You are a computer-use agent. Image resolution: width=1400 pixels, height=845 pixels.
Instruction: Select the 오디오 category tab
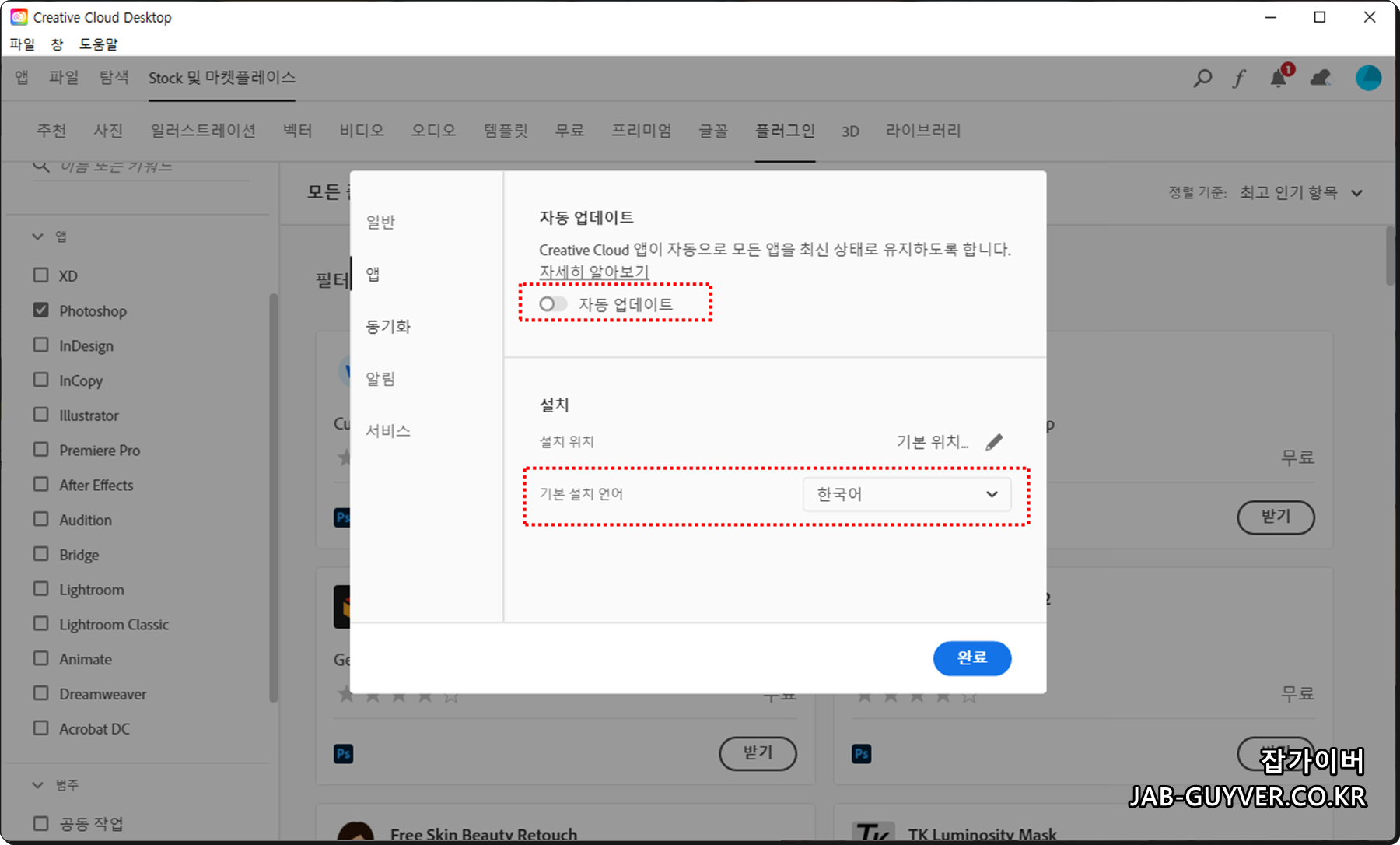point(433,131)
